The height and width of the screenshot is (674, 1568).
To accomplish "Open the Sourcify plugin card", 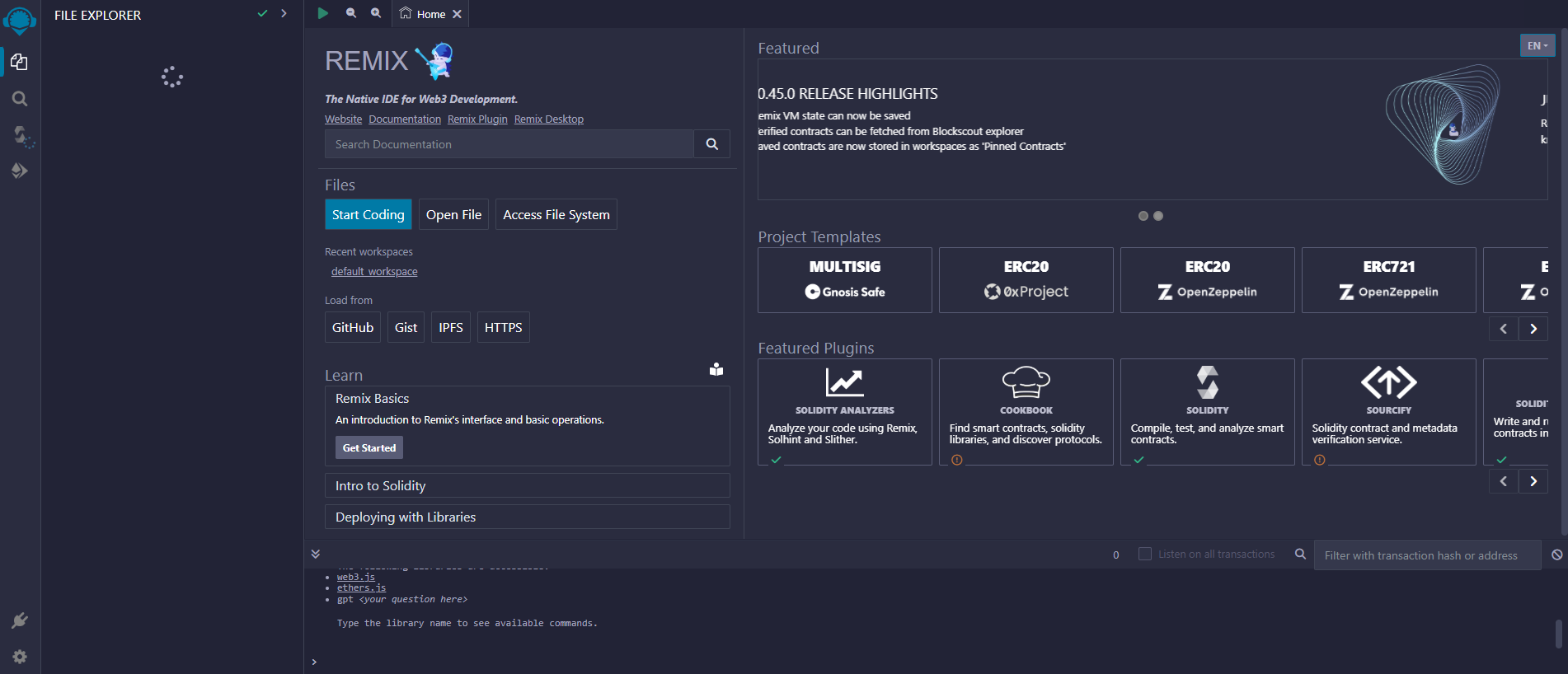I will pyautogui.click(x=1389, y=412).
